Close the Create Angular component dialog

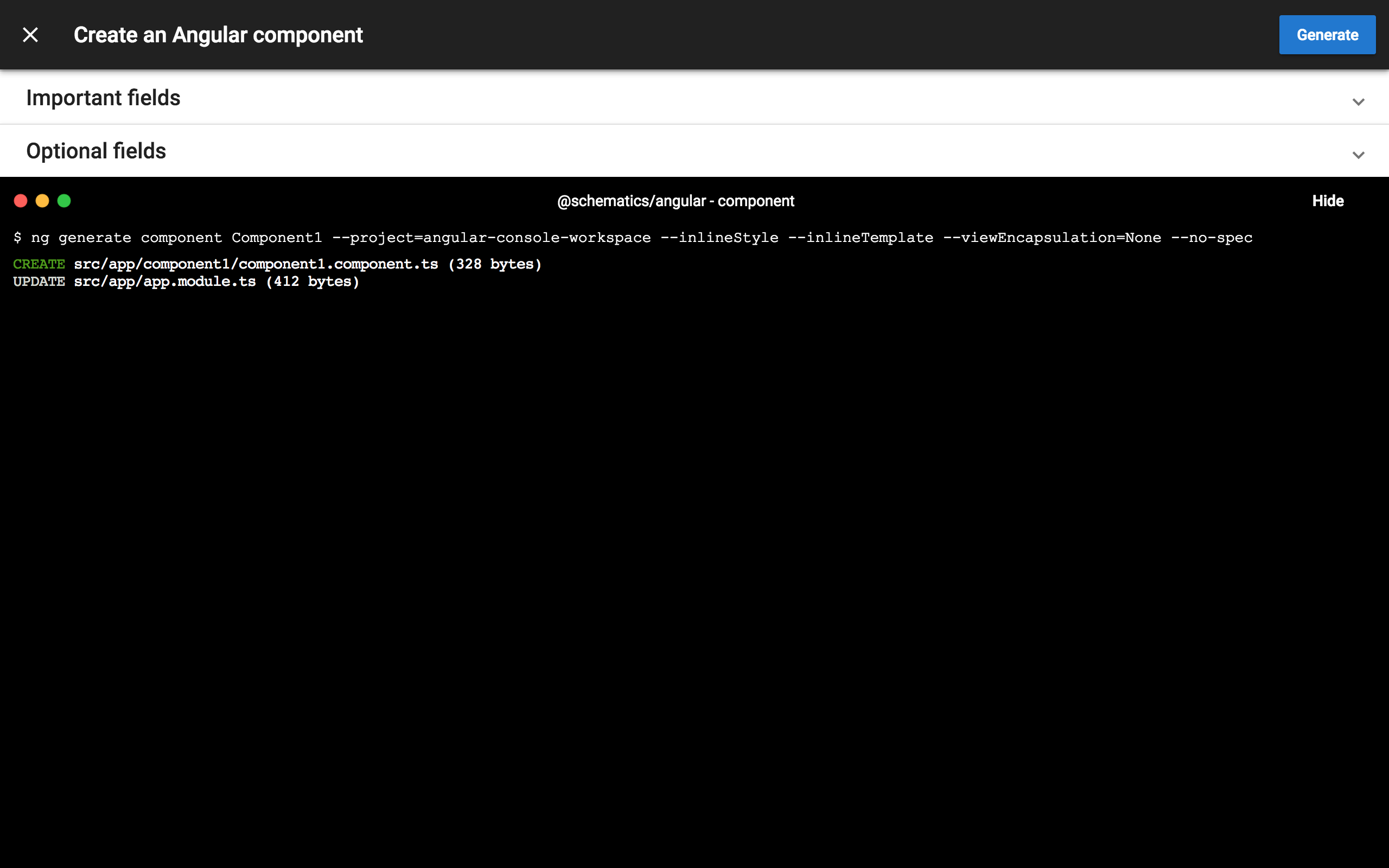point(30,34)
